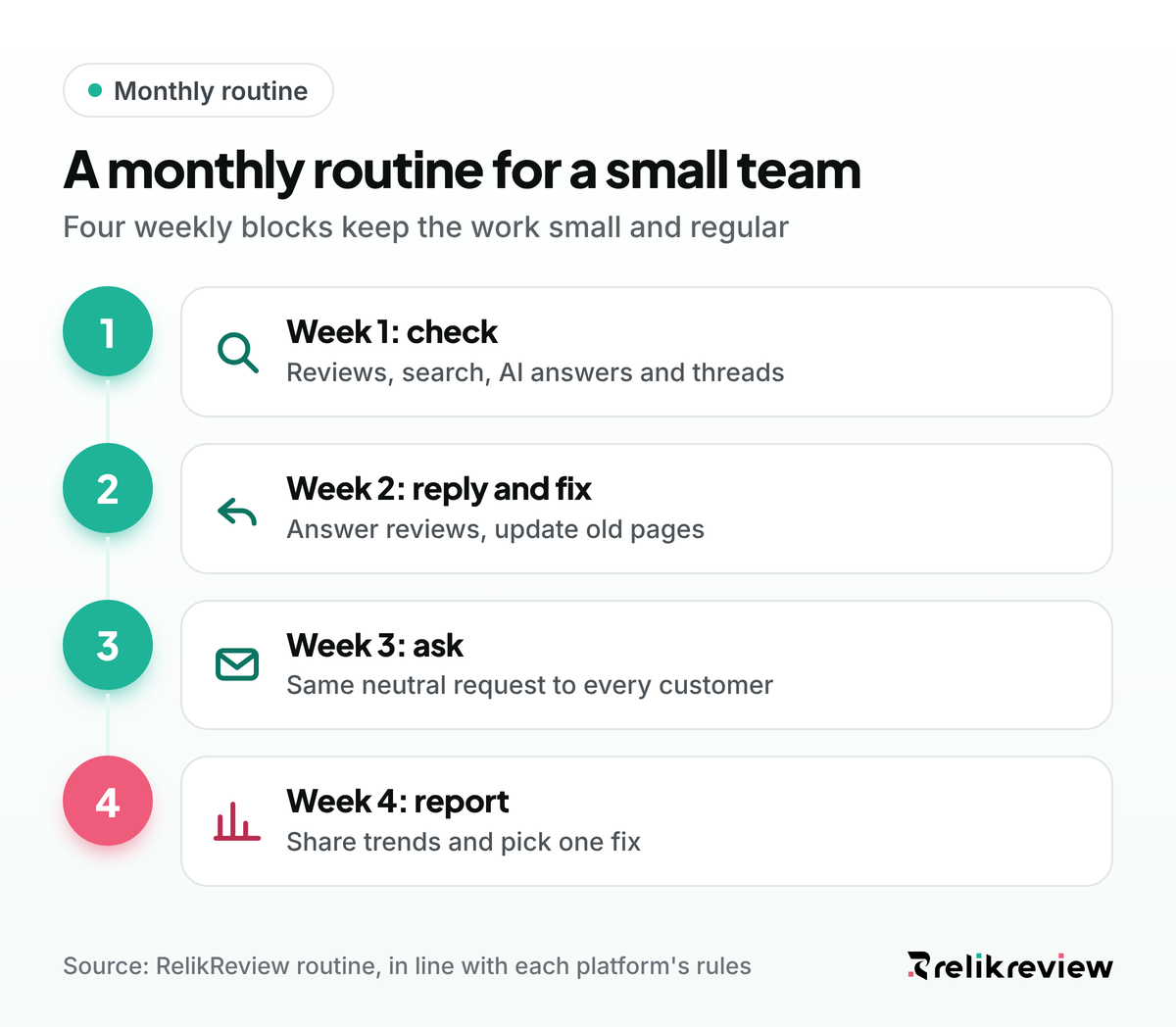Click the green number 3 circle
The image size is (1176, 1028).
pos(108,645)
